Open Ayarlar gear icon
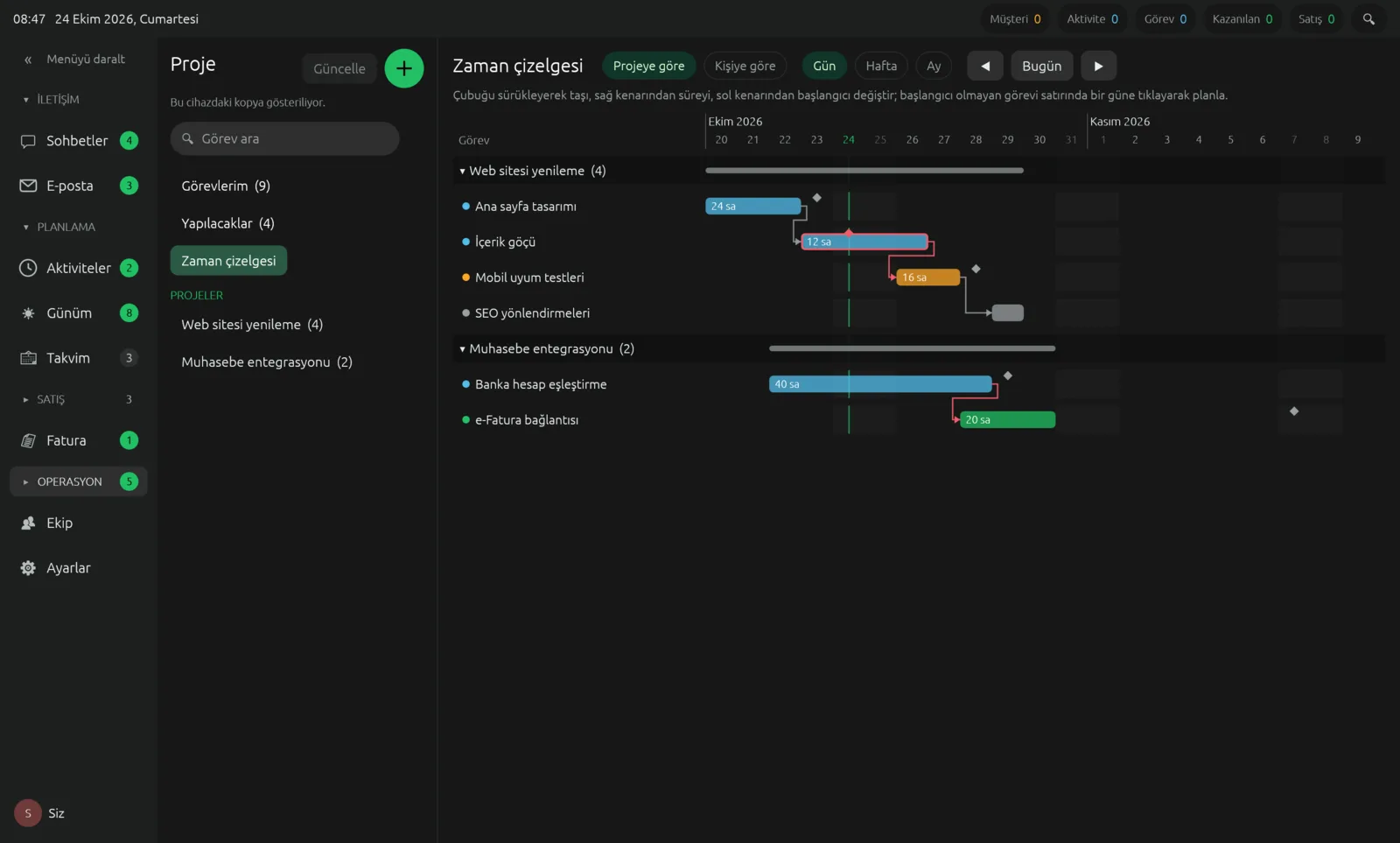The width and height of the screenshot is (1400, 843). 28,568
